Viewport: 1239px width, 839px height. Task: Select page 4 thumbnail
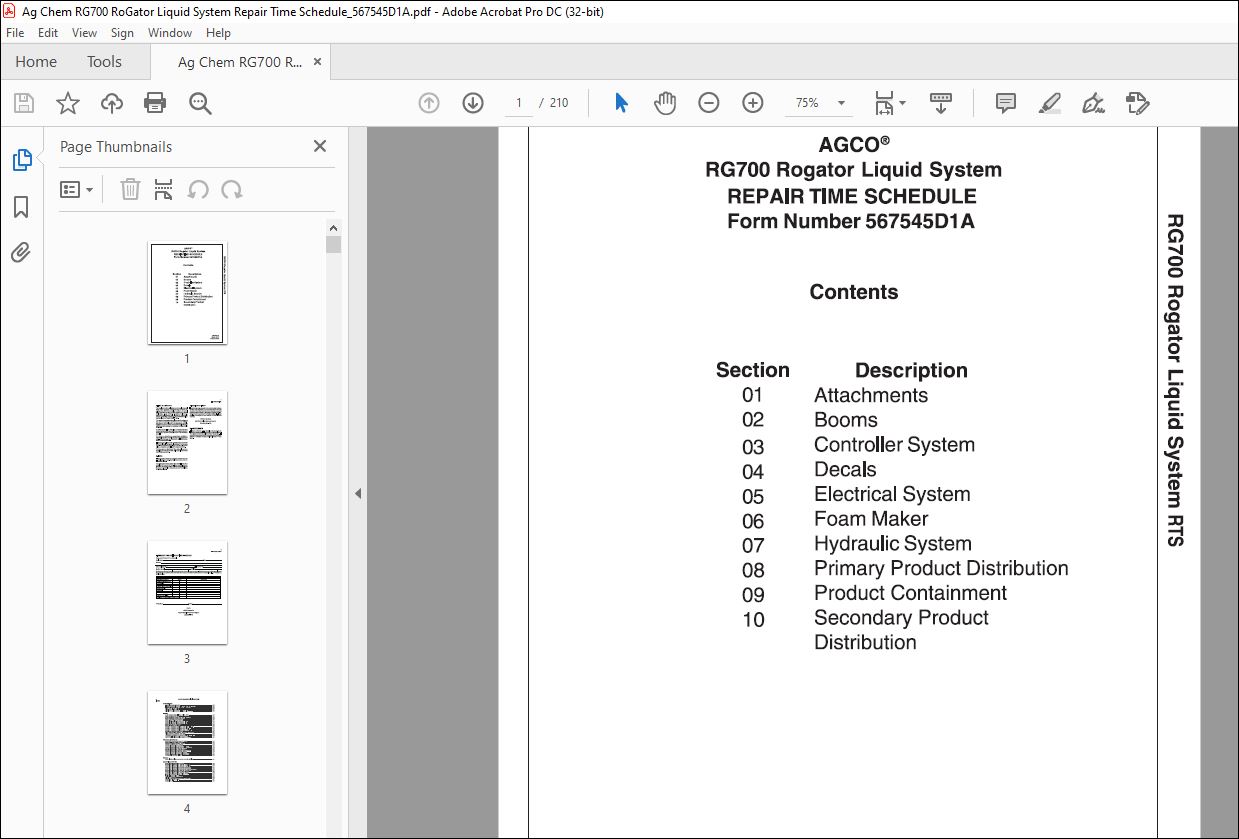tap(187, 743)
